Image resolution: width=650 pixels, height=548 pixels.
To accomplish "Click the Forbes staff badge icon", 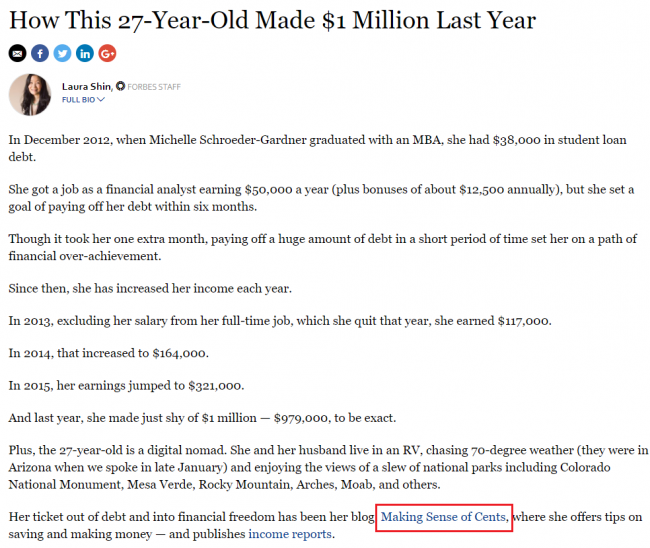I will tap(121, 86).
